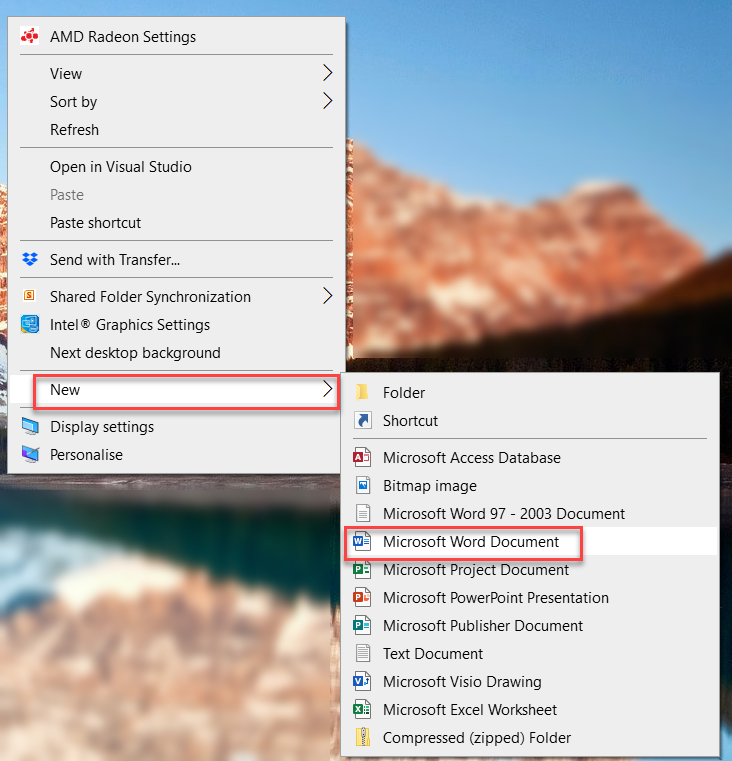Open Intel Graphics Settings

(176, 325)
